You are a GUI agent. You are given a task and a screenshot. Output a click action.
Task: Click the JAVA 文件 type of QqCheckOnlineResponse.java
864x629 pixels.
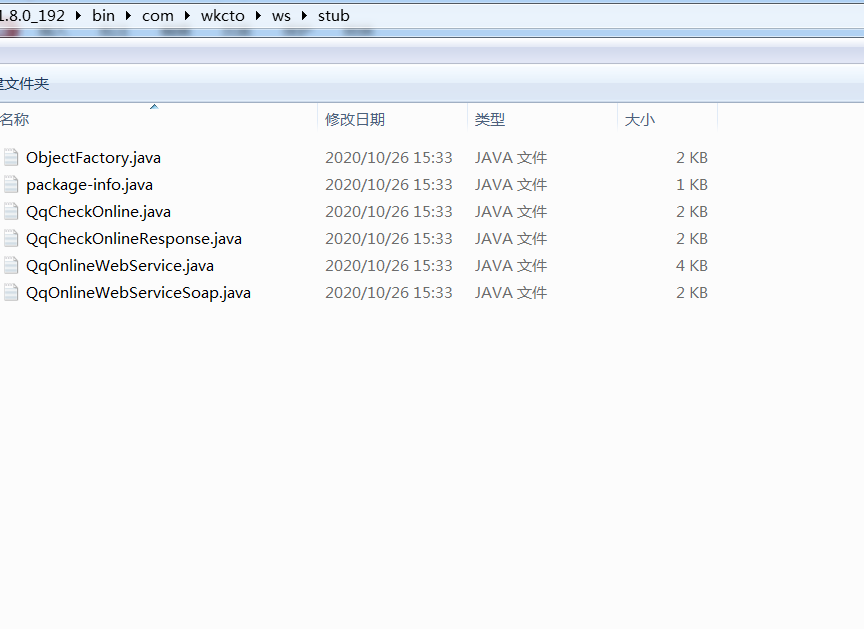coord(511,238)
